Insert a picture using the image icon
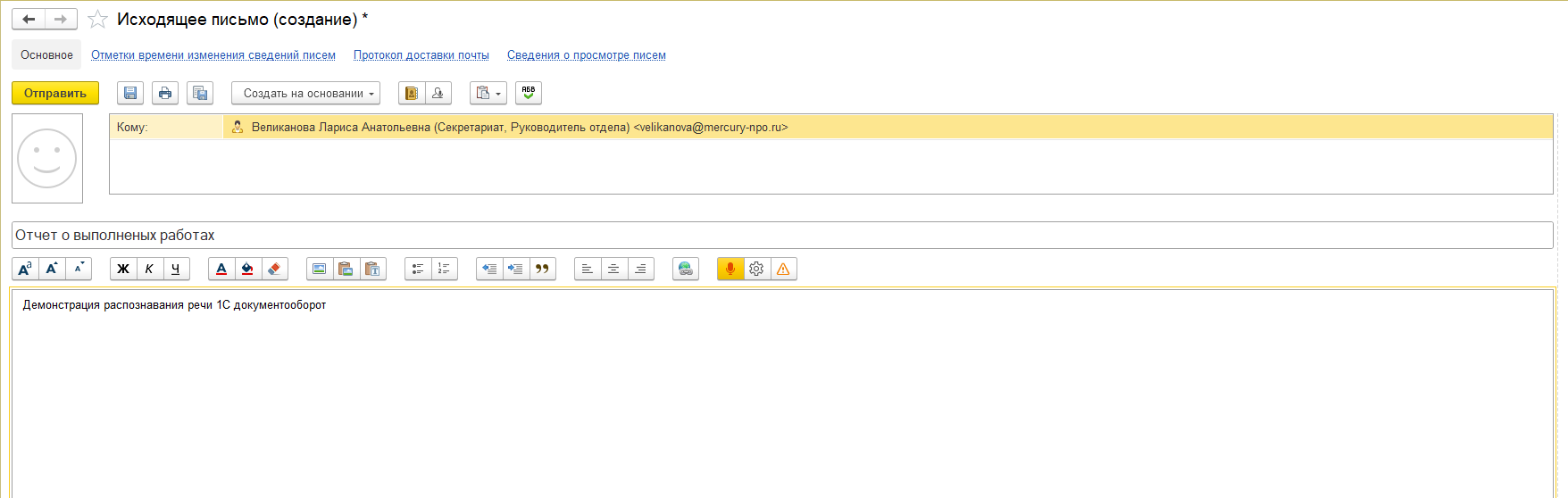The image size is (1568, 498). point(320,269)
